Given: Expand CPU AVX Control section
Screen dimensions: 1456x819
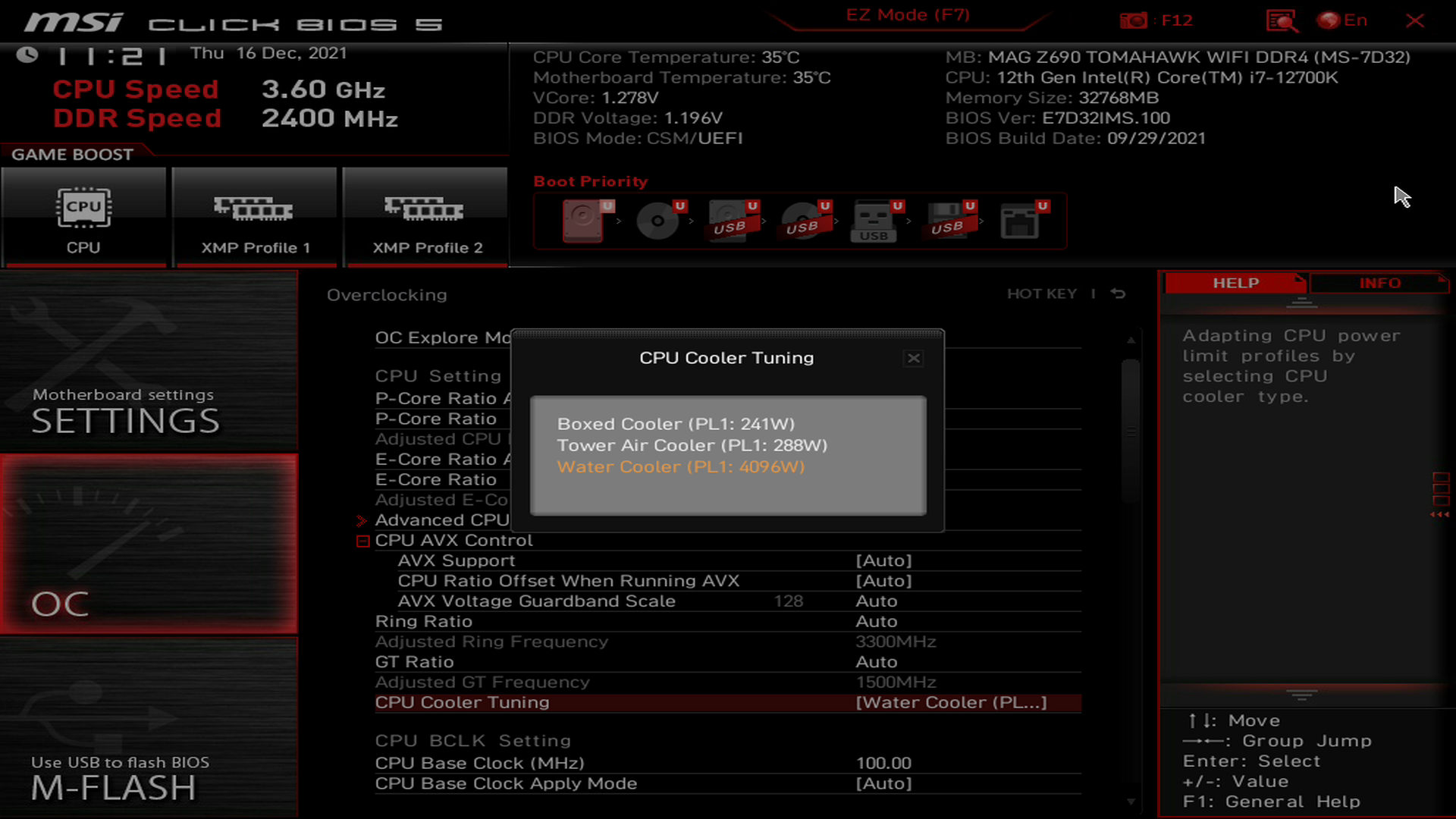Looking at the screenshot, I should pyautogui.click(x=363, y=540).
